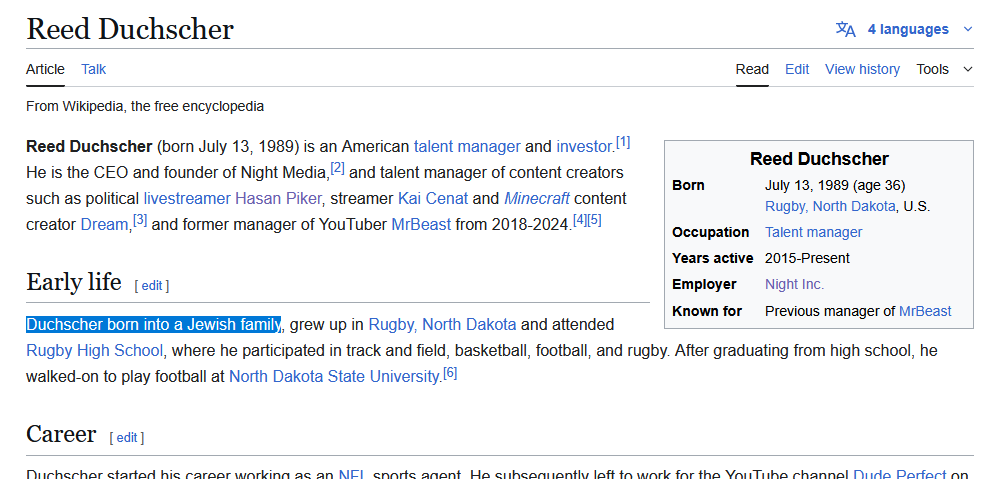Image resolution: width=983 pixels, height=479 pixels.
Task: Open North Dakota State University link
Action: click(335, 376)
